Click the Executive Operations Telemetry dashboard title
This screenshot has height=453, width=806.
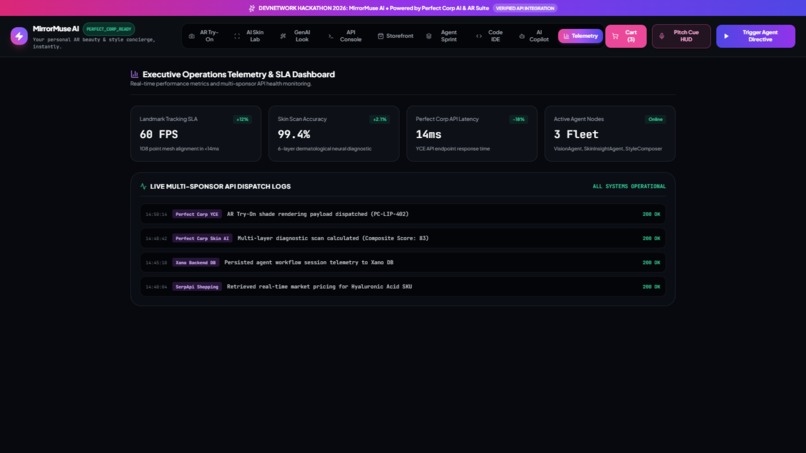239,74
